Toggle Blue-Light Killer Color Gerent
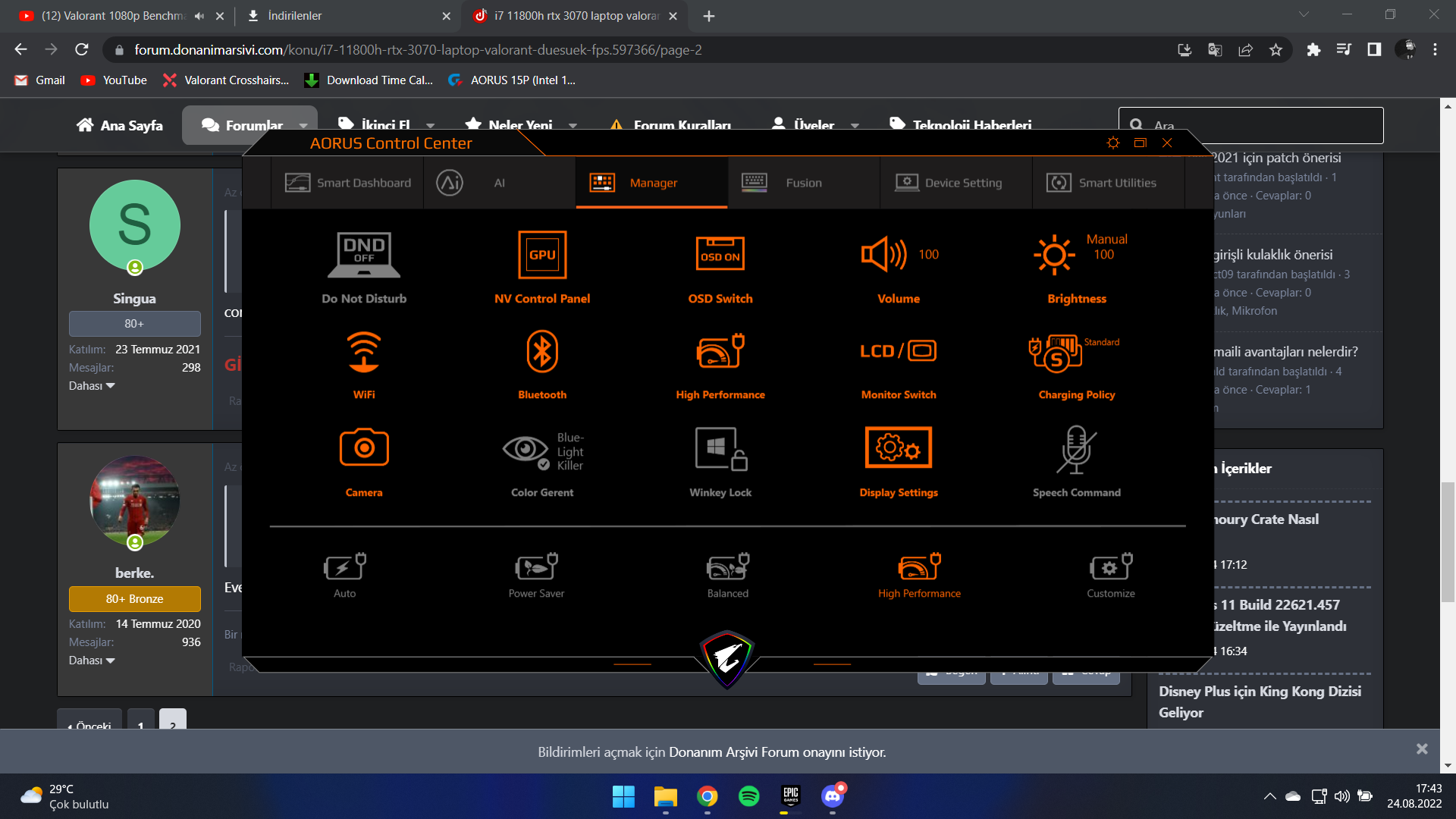This screenshot has height=819, width=1456. (x=543, y=451)
